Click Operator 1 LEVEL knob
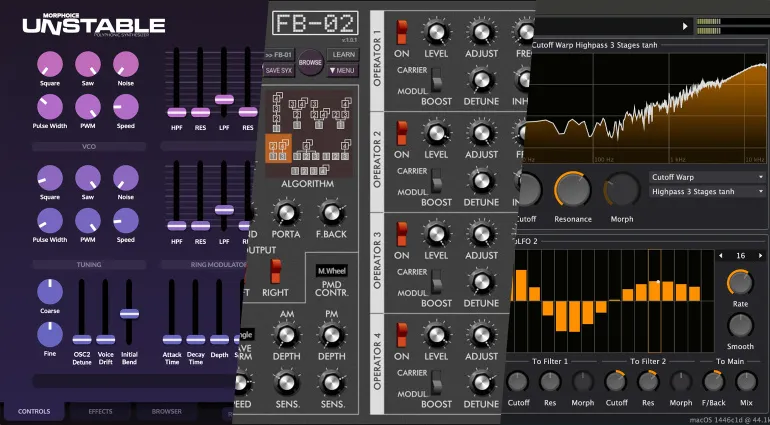The image size is (770, 425). pyautogui.click(x=436, y=32)
